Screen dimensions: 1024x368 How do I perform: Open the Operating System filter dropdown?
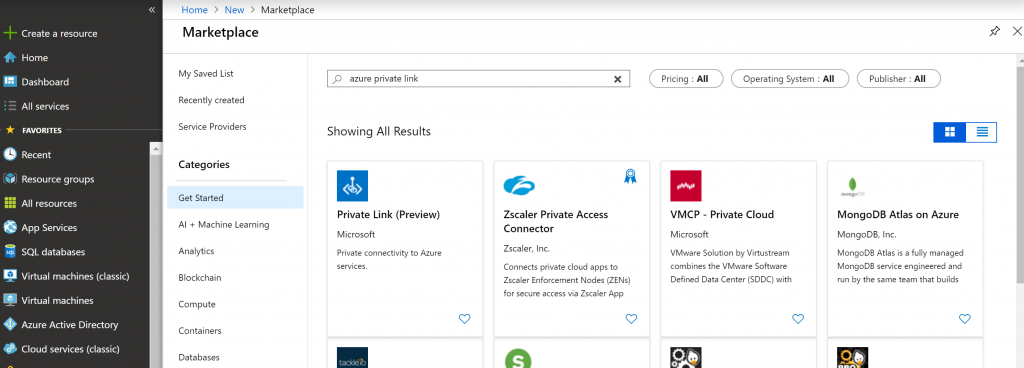790,79
